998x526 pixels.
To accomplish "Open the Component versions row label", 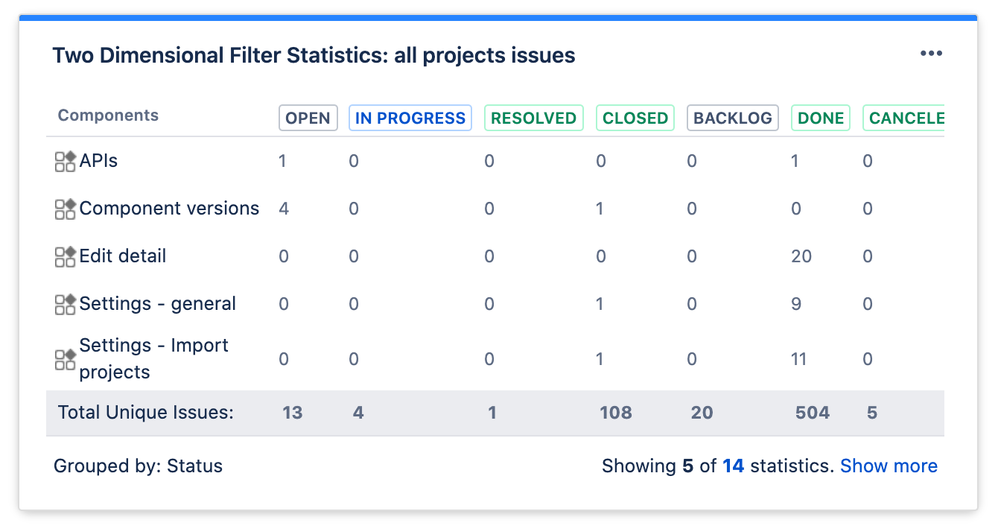I will (x=169, y=208).
